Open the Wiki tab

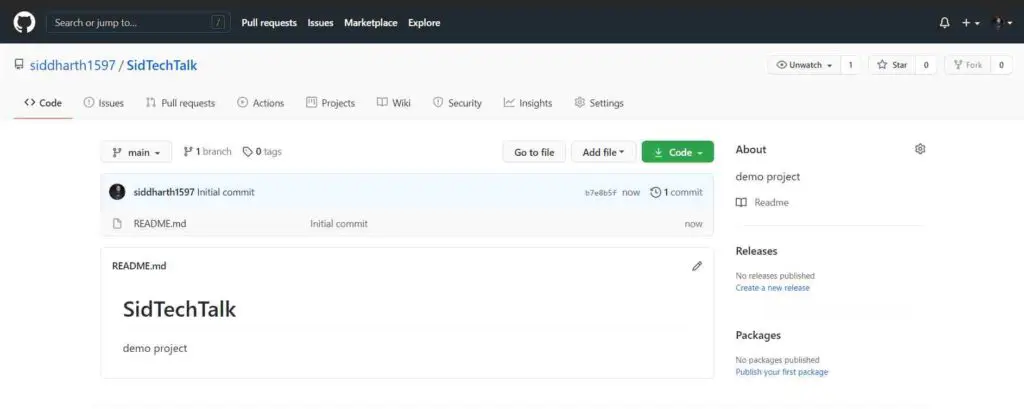point(394,103)
